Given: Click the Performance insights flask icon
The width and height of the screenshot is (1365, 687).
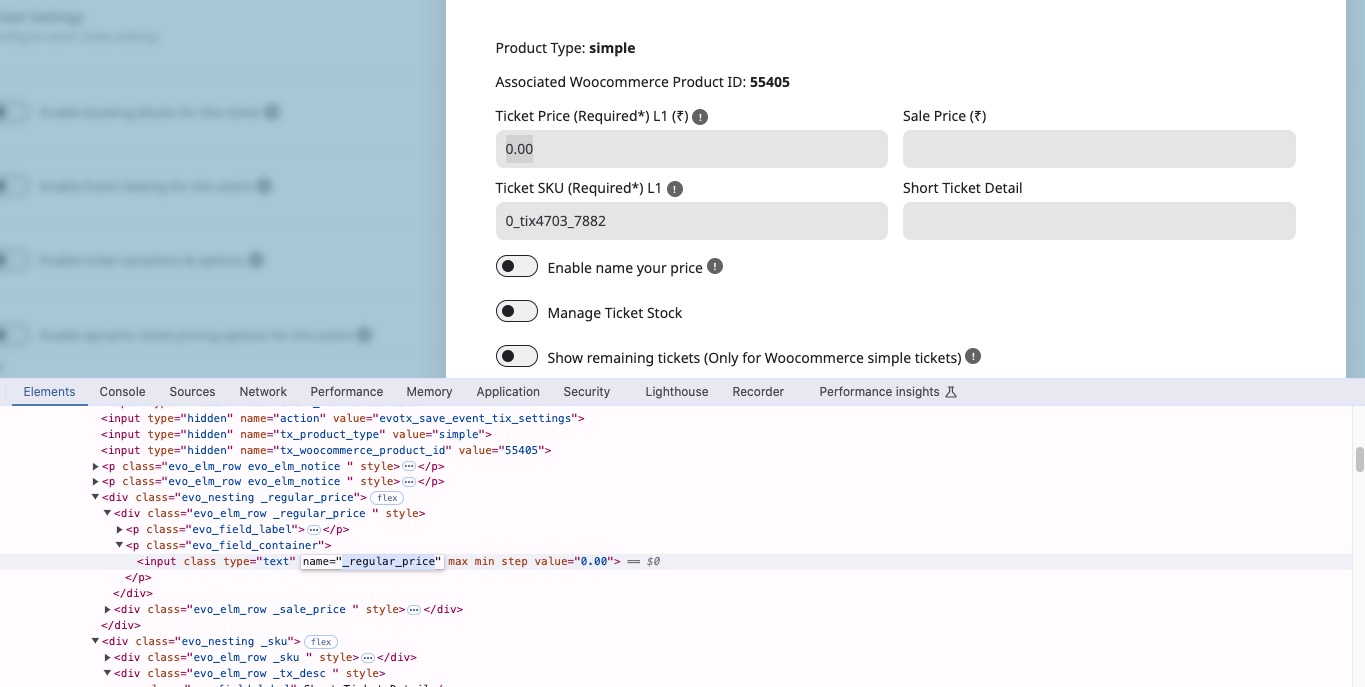Looking at the screenshot, I should 951,392.
